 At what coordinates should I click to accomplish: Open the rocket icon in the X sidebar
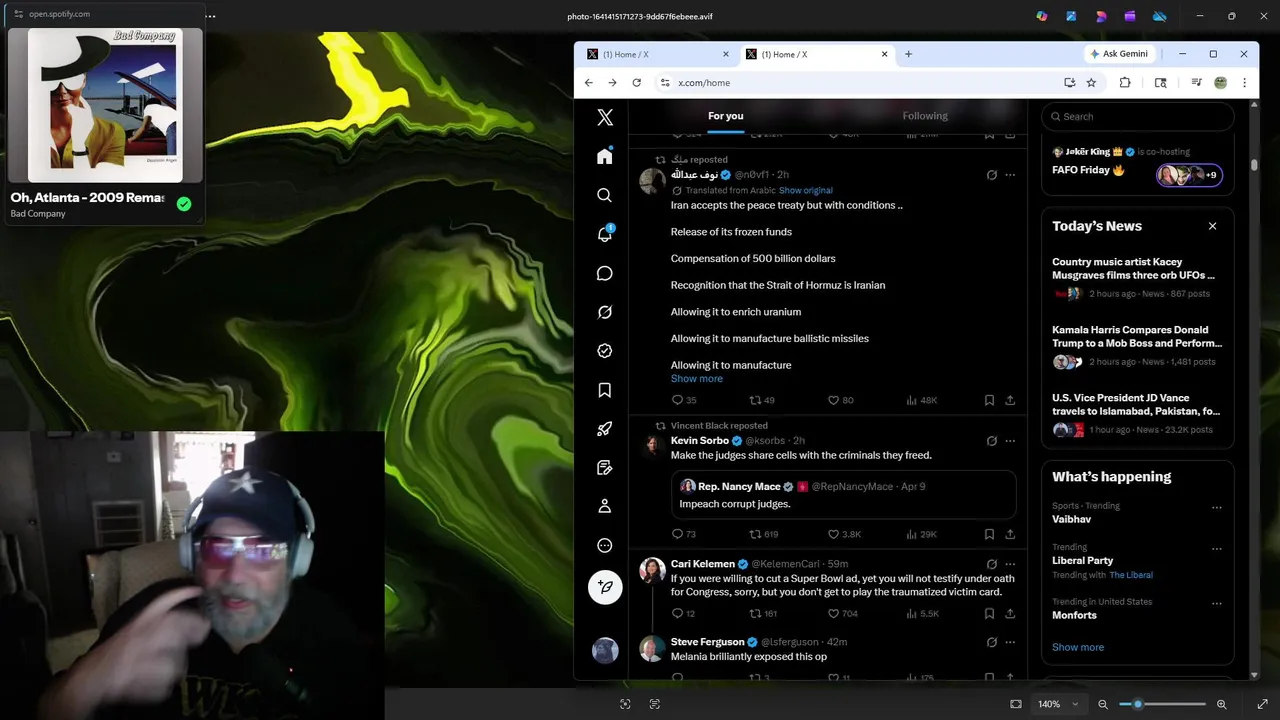605,429
